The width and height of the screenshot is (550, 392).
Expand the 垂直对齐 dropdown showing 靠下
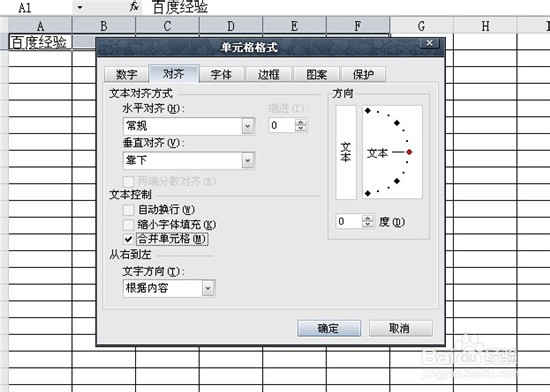(248, 161)
